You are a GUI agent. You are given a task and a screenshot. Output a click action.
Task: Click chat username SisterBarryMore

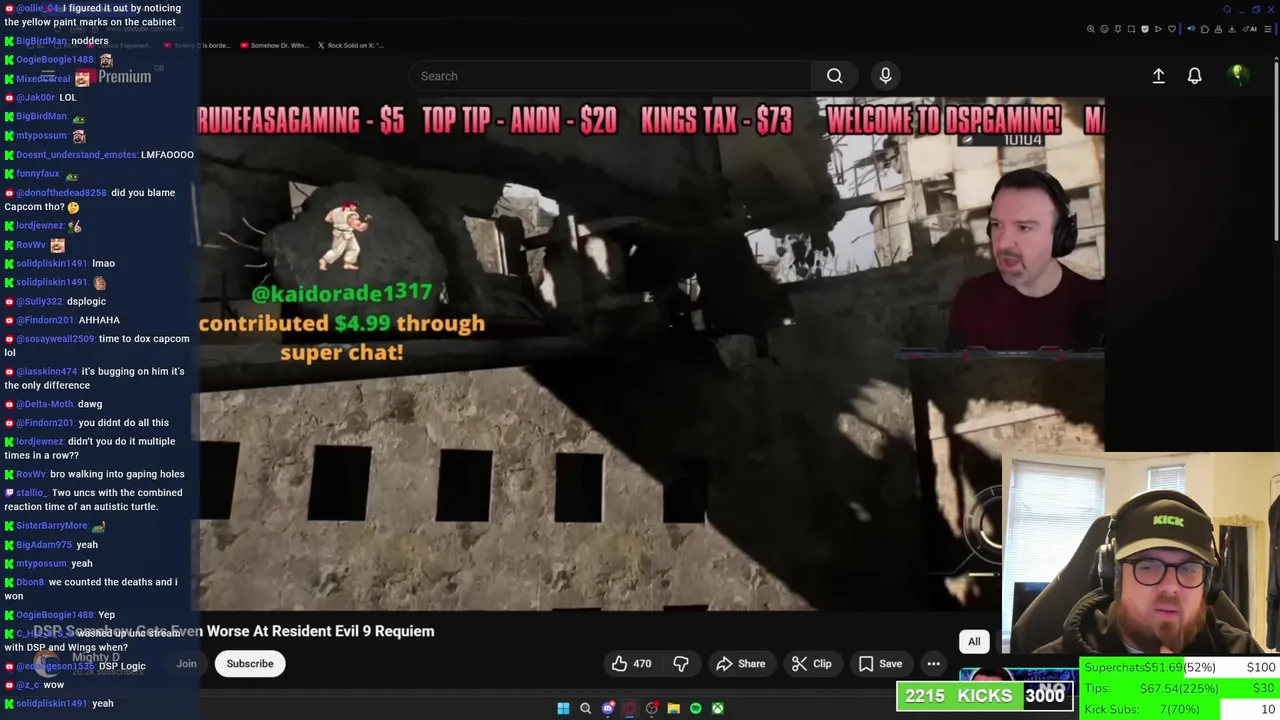pos(52,526)
